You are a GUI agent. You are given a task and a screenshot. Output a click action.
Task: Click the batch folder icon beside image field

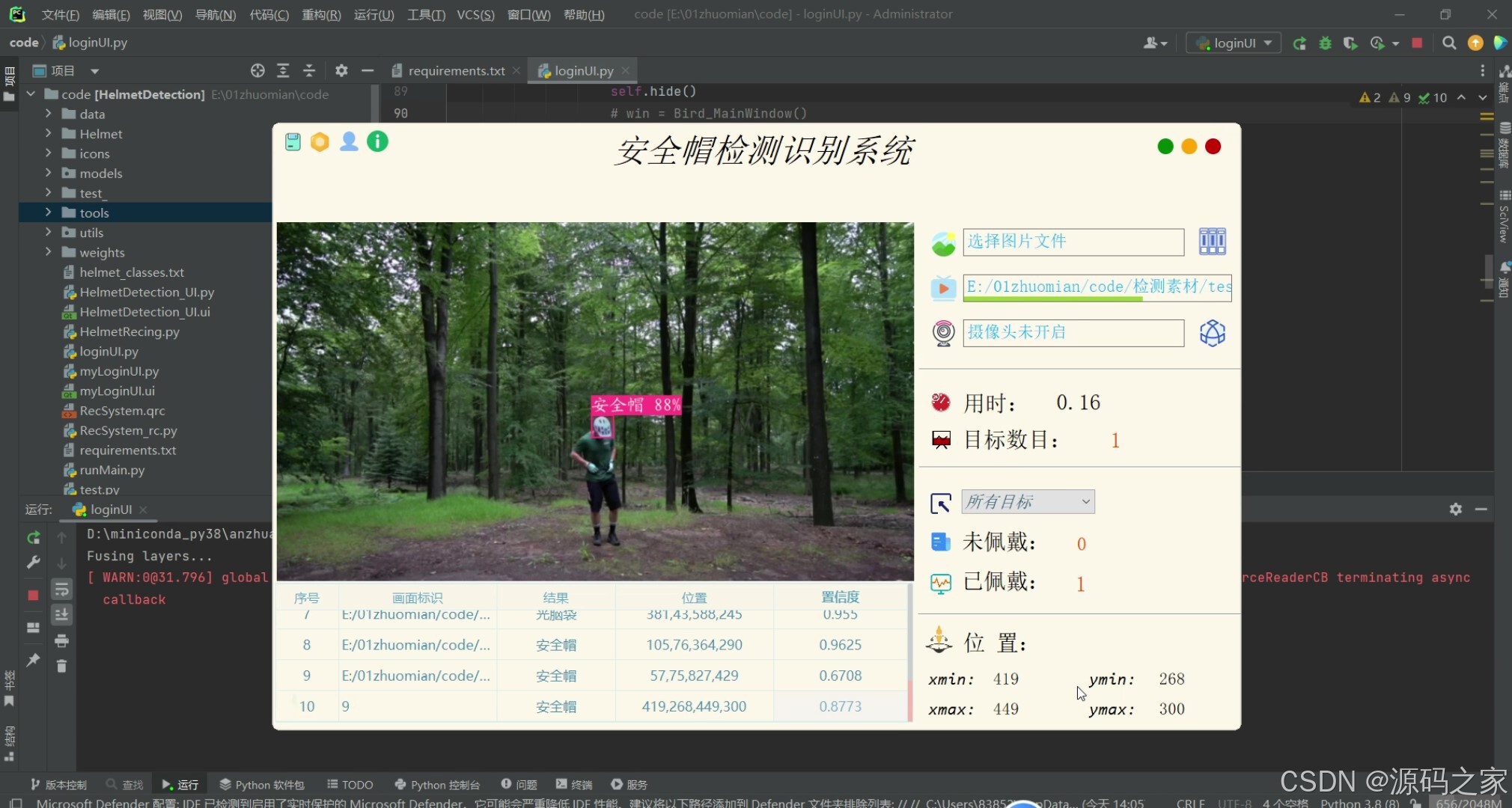[x=1212, y=242]
